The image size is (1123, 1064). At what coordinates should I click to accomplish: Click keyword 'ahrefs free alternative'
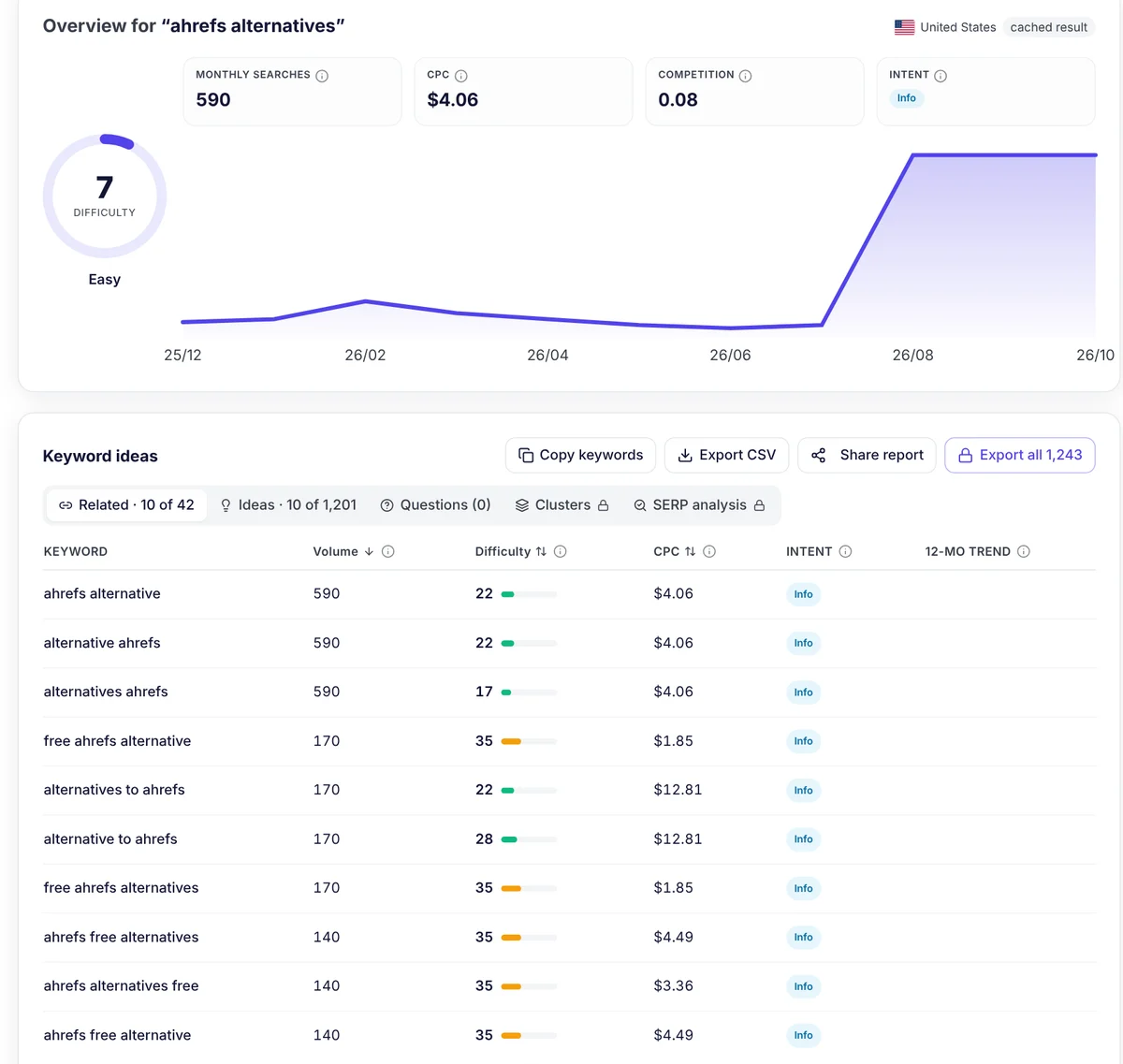(117, 1035)
